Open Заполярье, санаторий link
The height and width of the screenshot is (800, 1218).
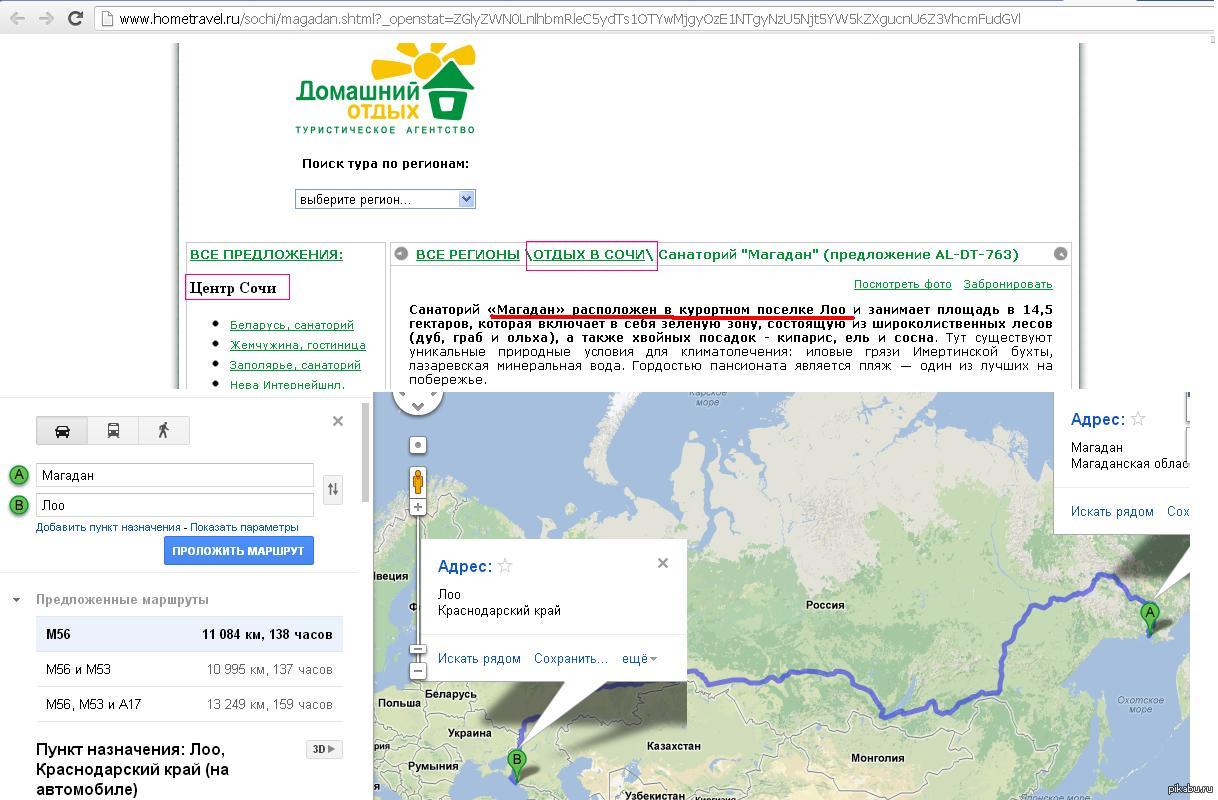(x=295, y=365)
